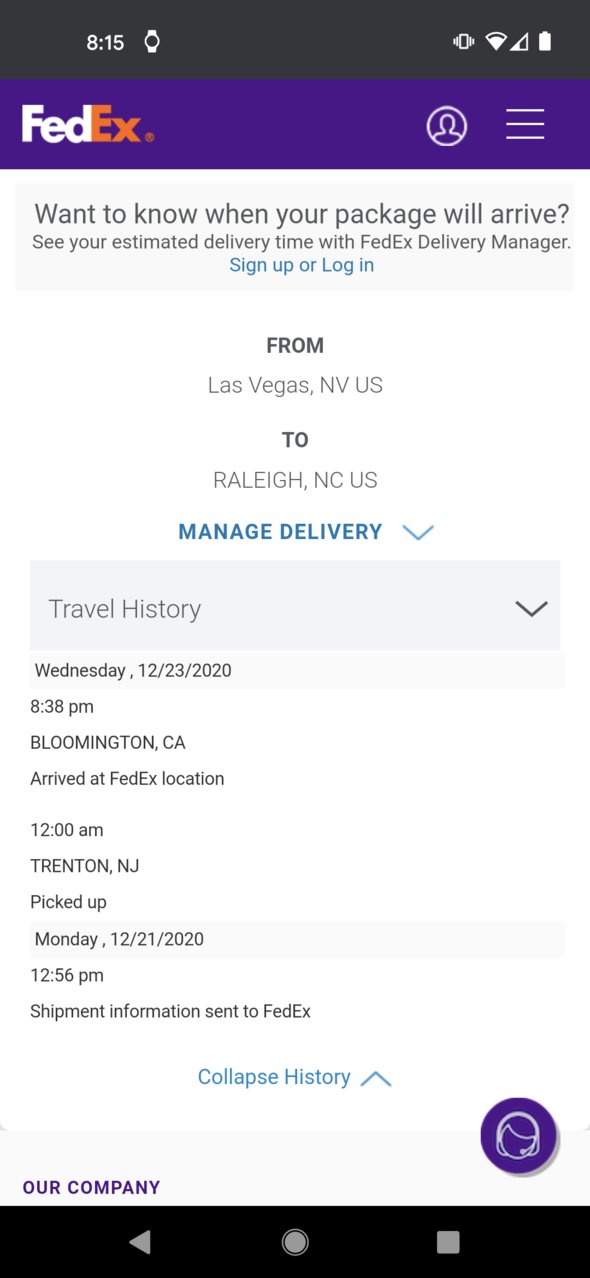
Task: Tap the vibrate mode status icon
Action: [x=464, y=41]
